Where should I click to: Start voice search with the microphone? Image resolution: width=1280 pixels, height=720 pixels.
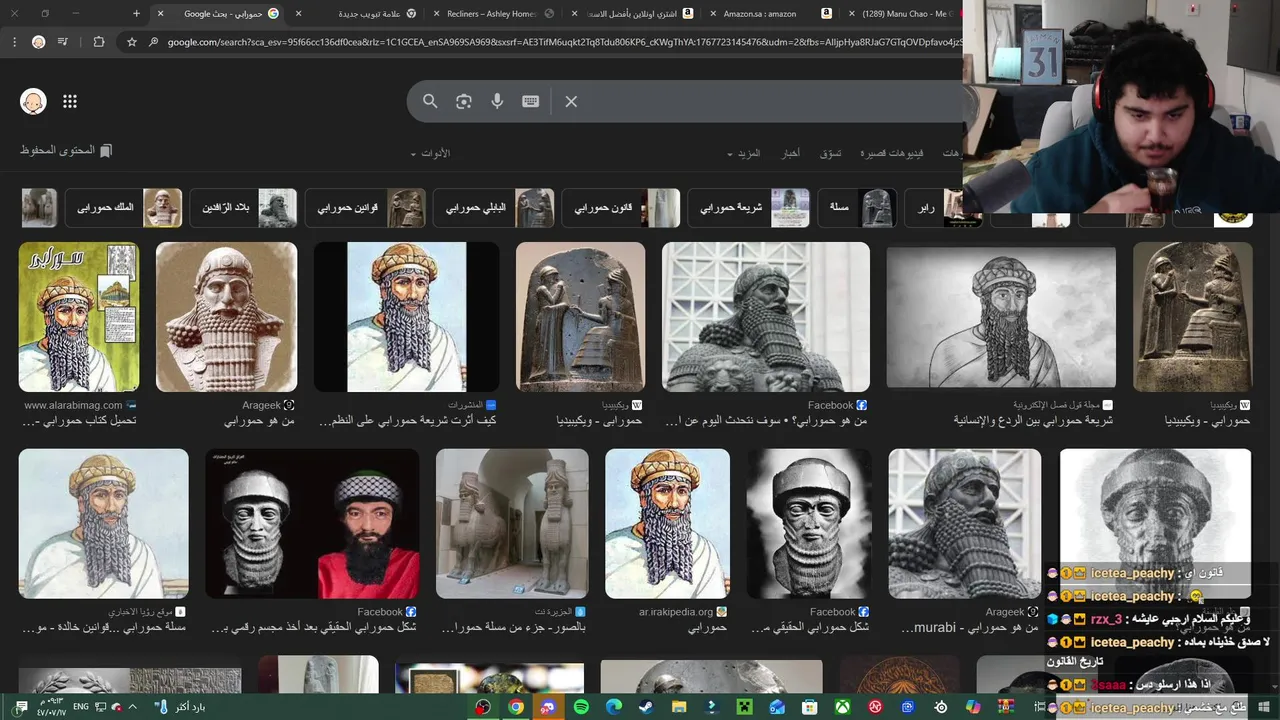497,101
